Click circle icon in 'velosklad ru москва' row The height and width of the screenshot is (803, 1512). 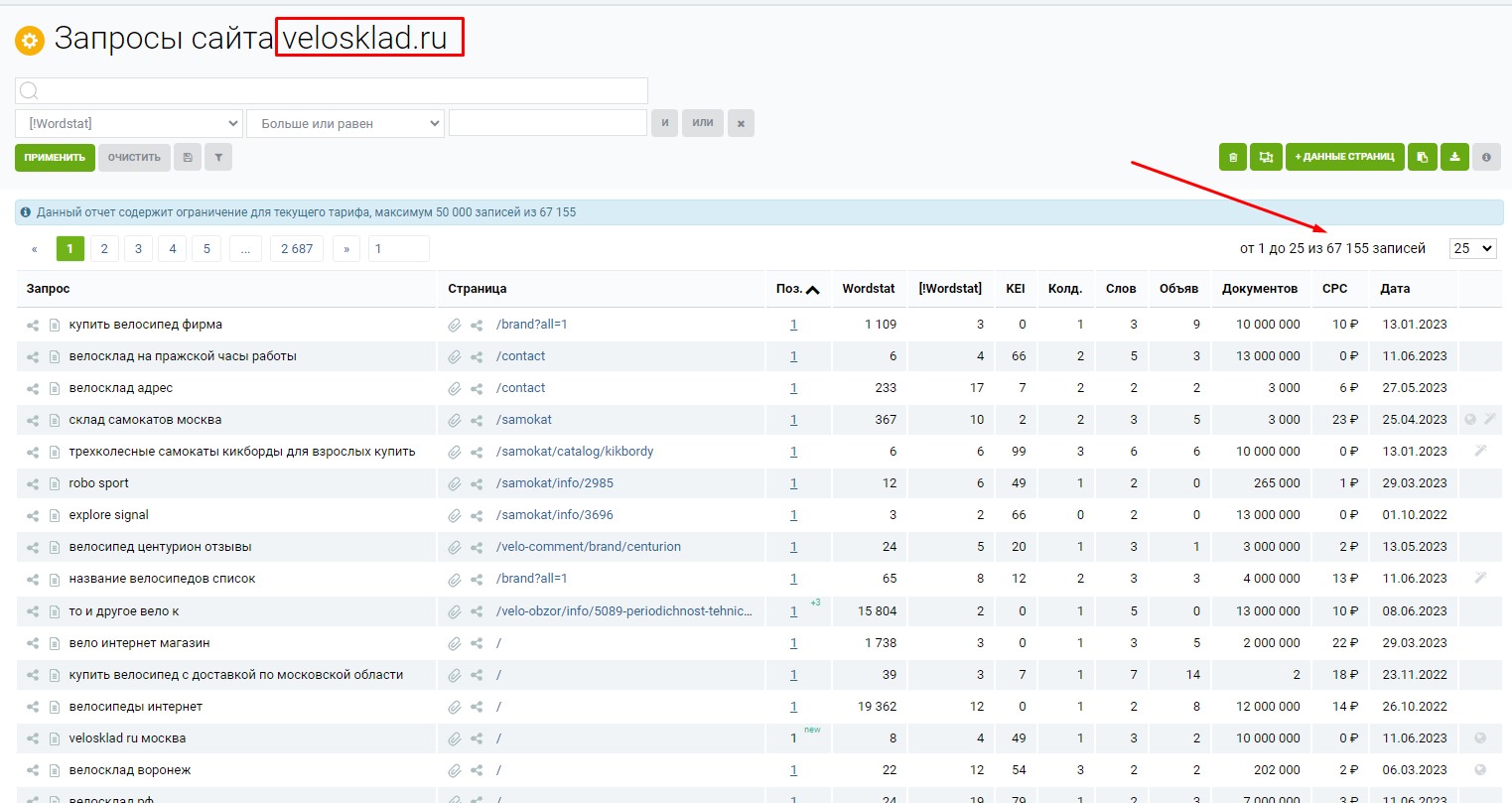[1480, 737]
